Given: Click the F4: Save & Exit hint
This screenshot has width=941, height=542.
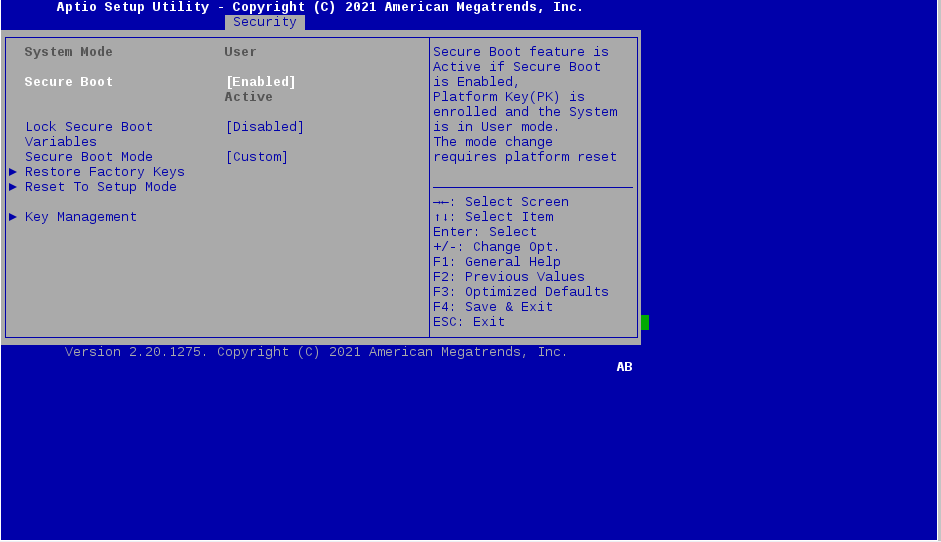Looking at the screenshot, I should pos(493,307).
